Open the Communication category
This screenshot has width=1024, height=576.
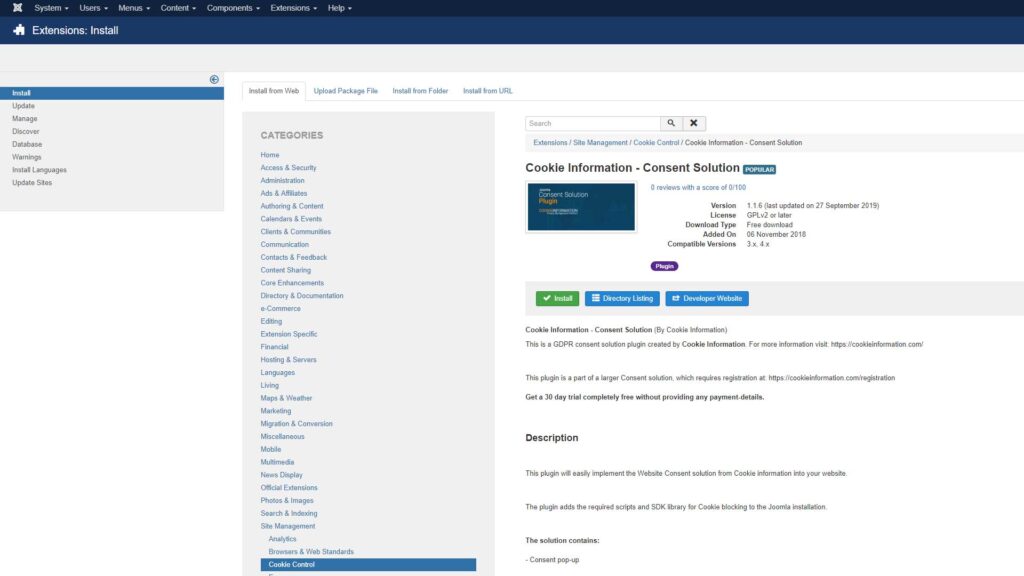(285, 244)
